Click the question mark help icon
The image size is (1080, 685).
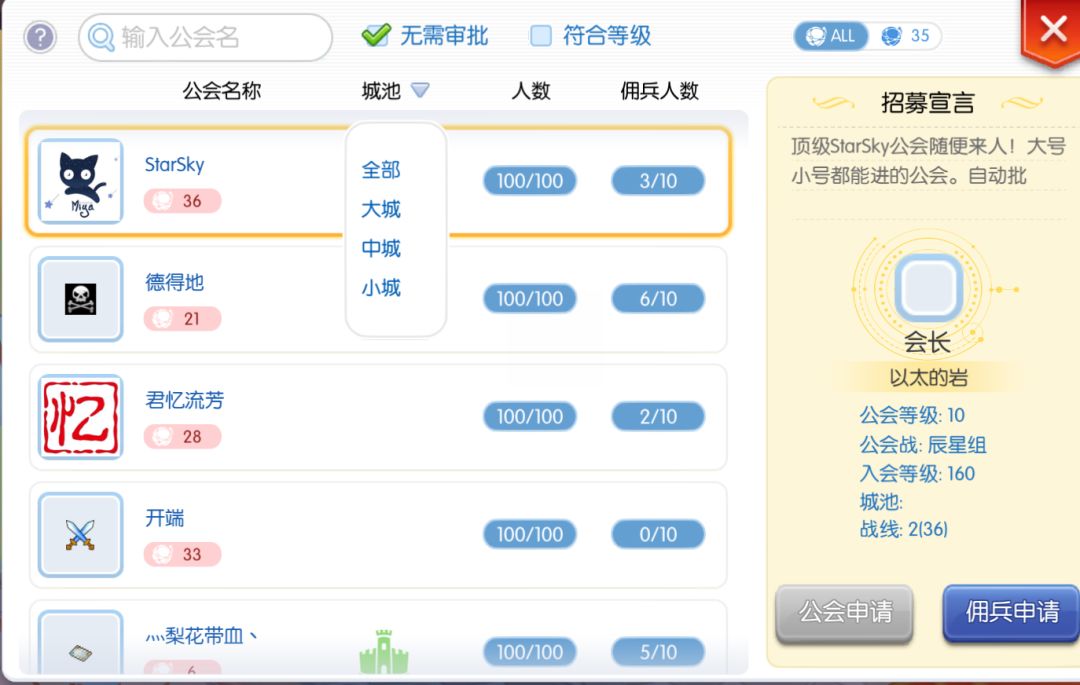click(x=40, y=38)
